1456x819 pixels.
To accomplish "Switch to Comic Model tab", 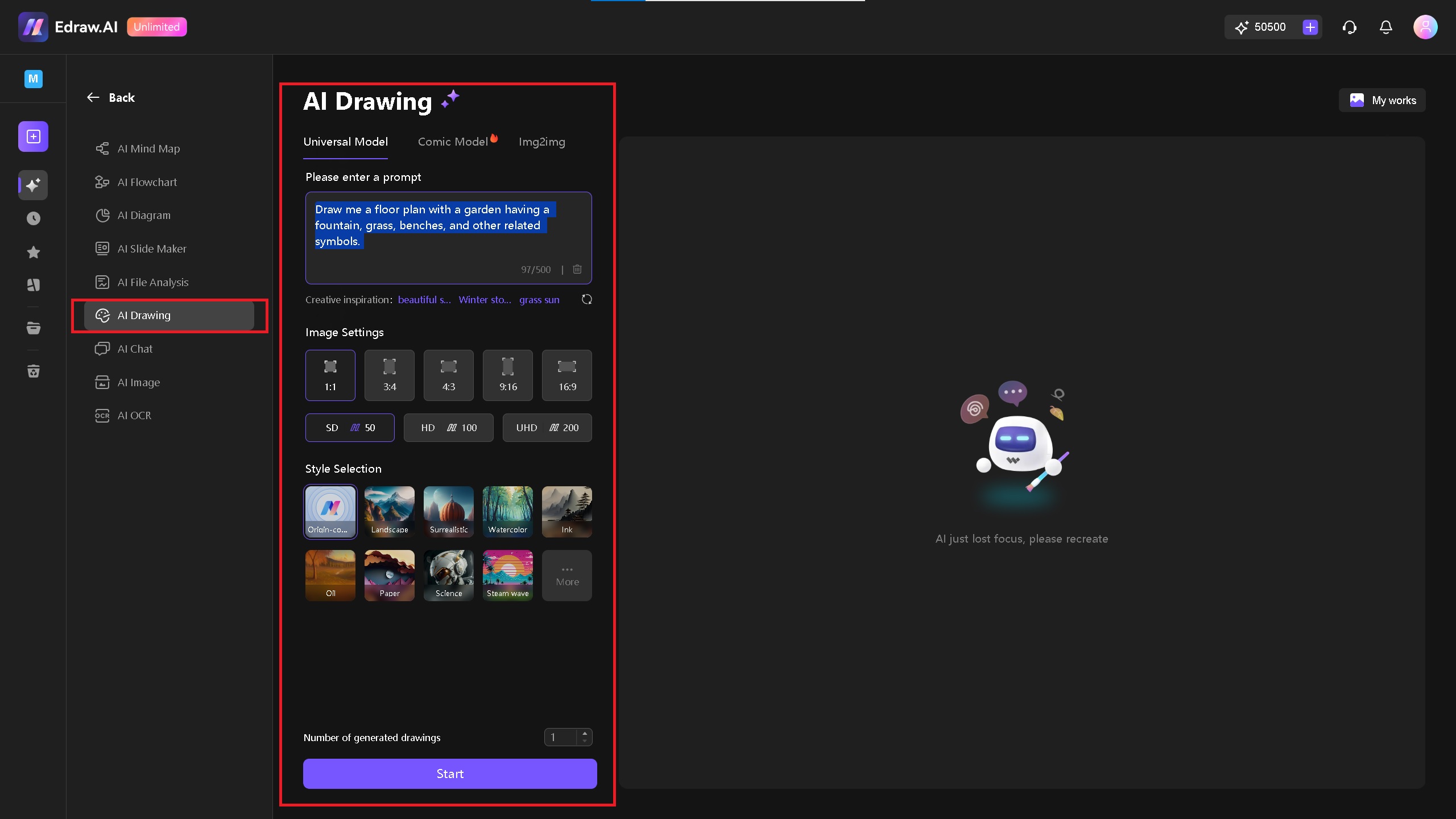I will [x=453, y=142].
